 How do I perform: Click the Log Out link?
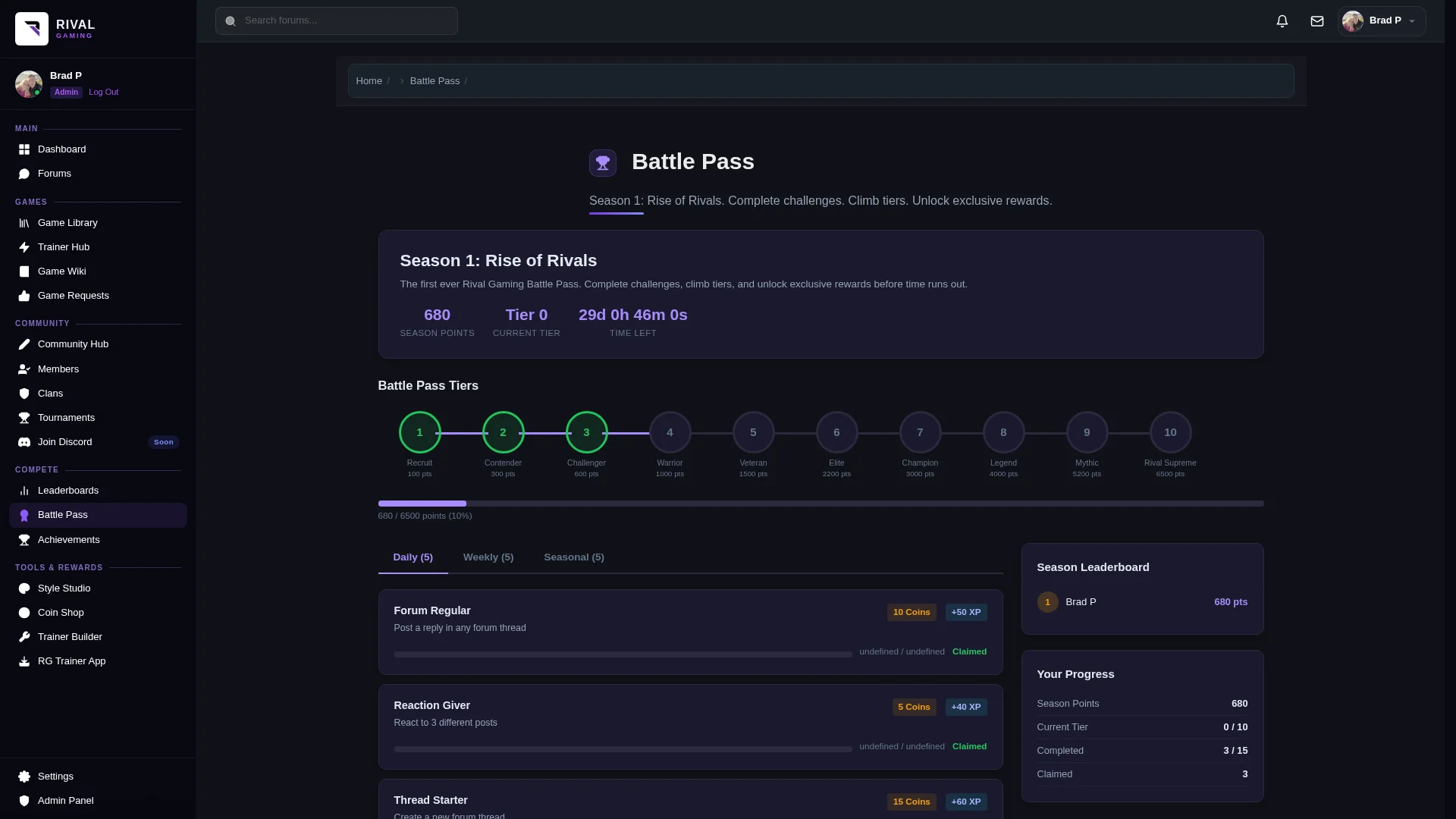(x=103, y=93)
